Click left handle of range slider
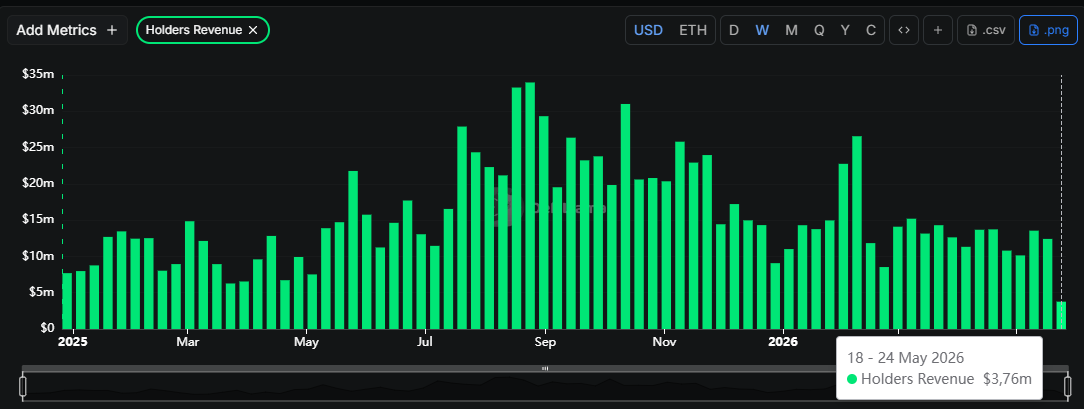 (x=23, y=386)
